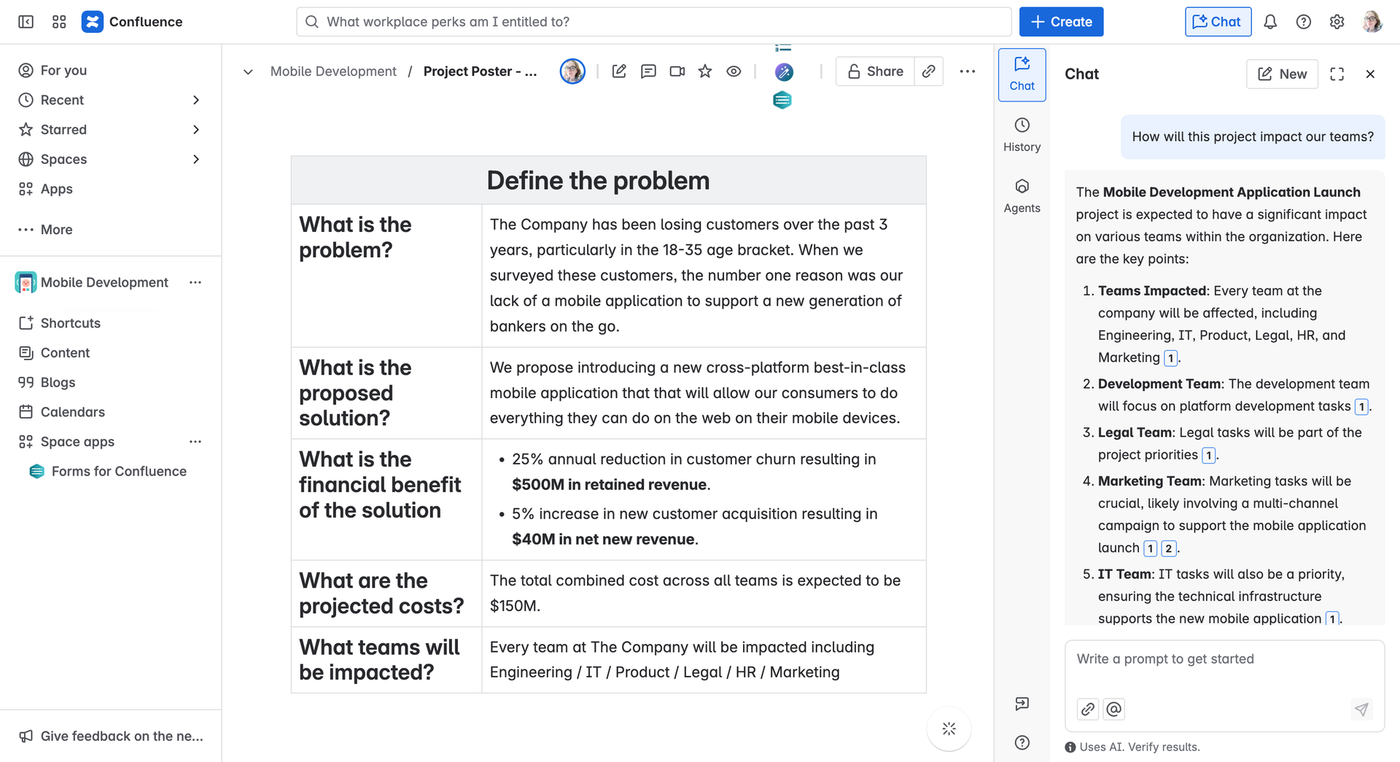
Task: Toggle the Chat panel button in top bar
Action: pos(1218,22)
